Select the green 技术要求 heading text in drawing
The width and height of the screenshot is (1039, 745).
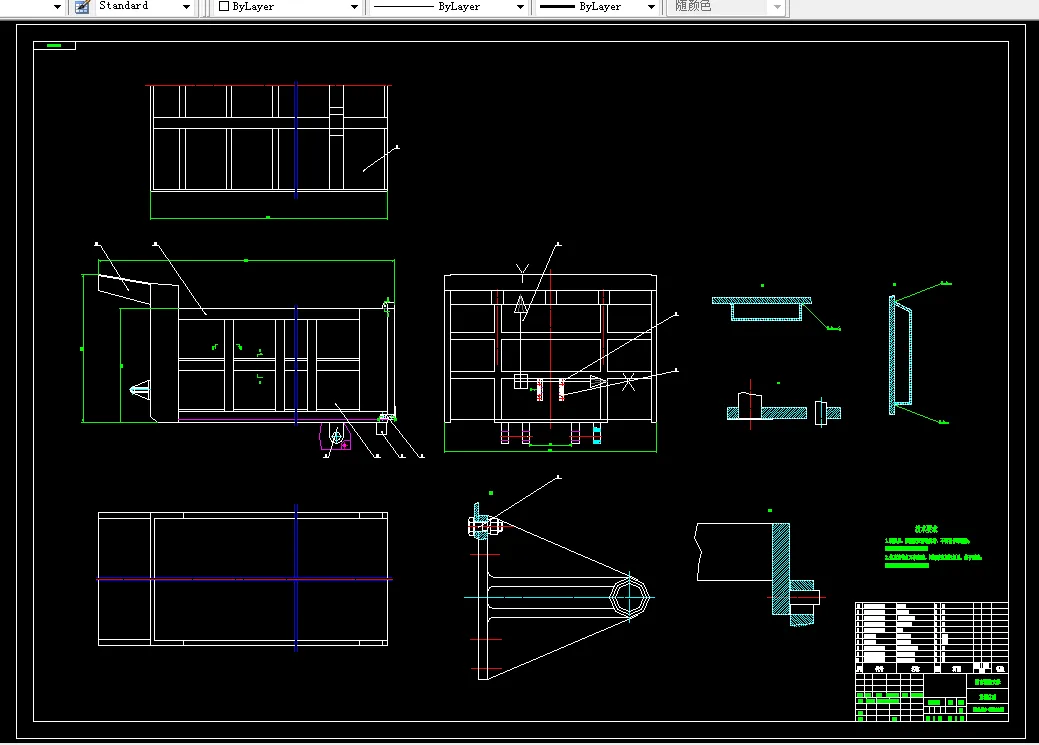pyautogui.click(x=926, y=529)
